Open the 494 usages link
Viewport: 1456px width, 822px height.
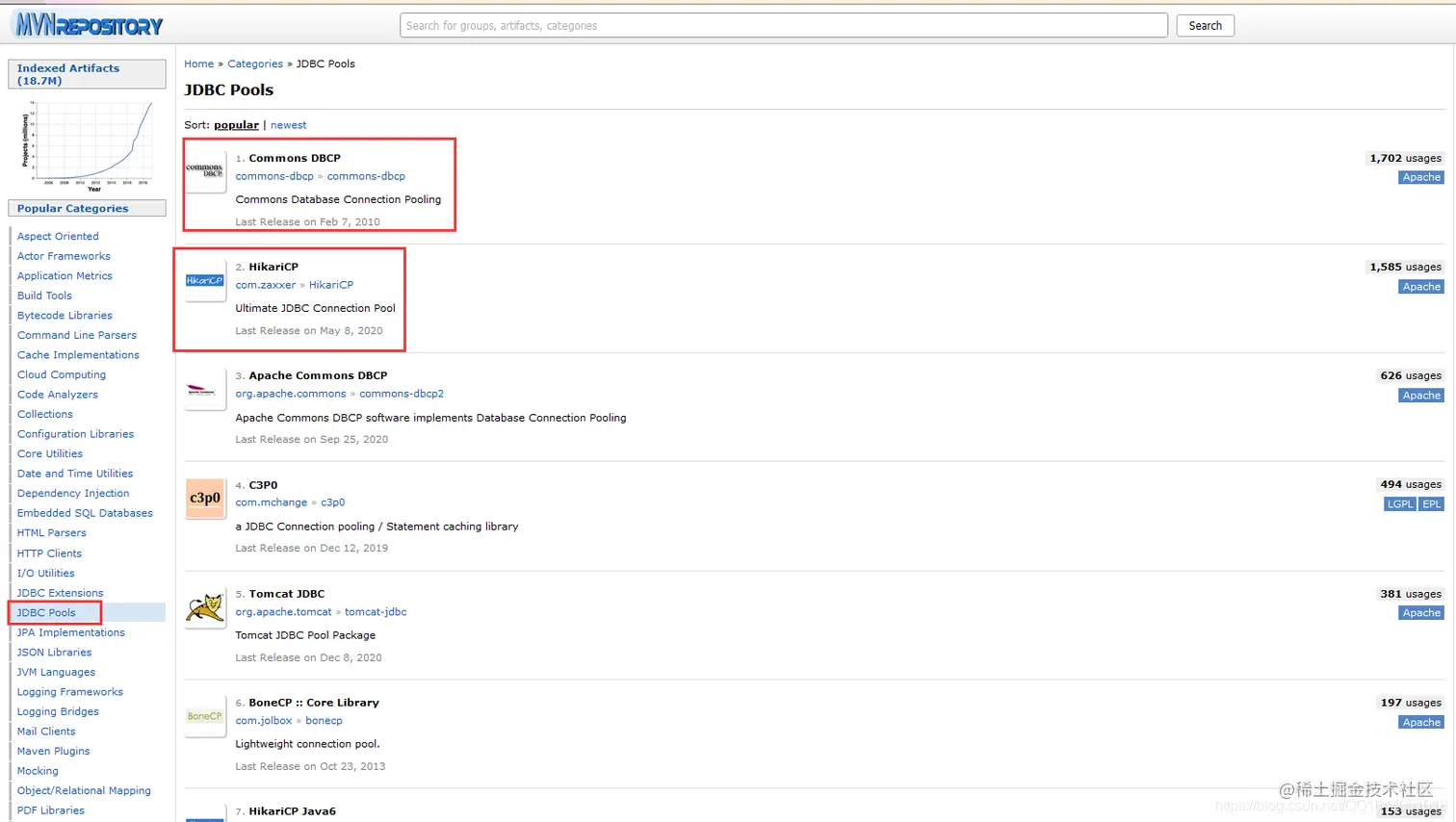tap(1411, 484)
